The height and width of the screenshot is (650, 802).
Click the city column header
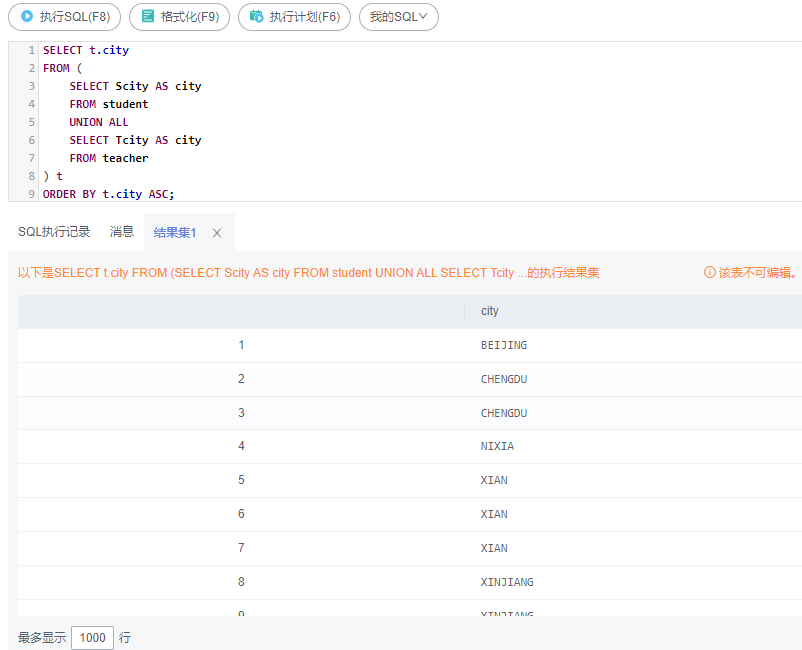click(489, 311)
